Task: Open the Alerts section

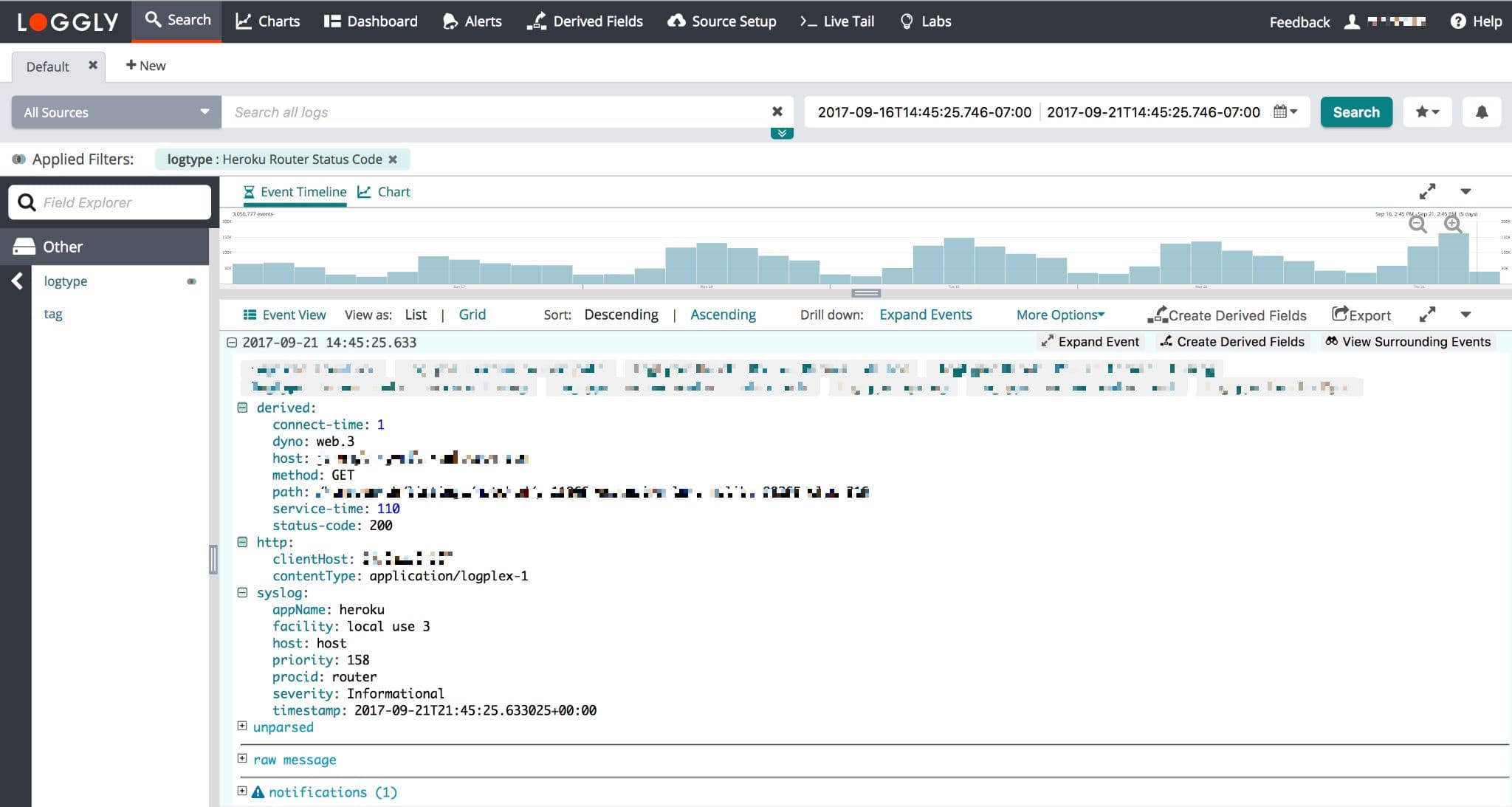Action: [472, 21]
